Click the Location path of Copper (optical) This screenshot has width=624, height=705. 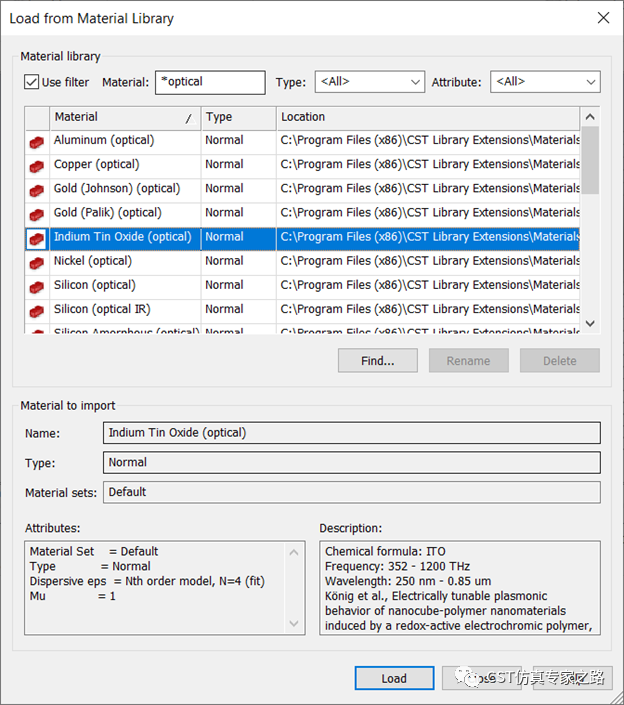tap(430, 165)
